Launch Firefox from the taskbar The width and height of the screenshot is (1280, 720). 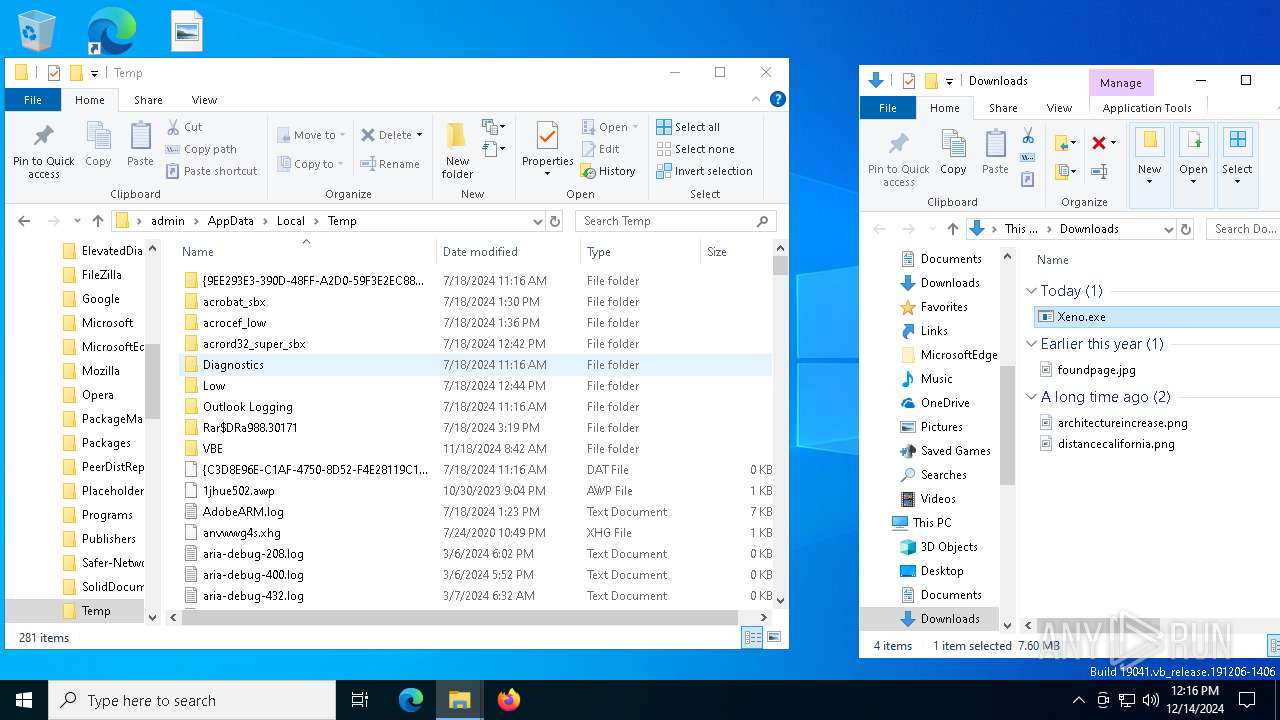click(x=509, y=700)
